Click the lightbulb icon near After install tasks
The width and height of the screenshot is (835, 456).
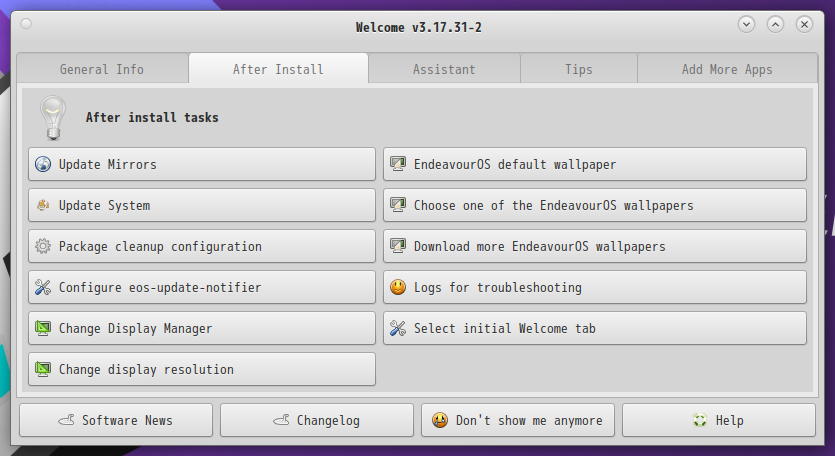(x=53, y=118)
